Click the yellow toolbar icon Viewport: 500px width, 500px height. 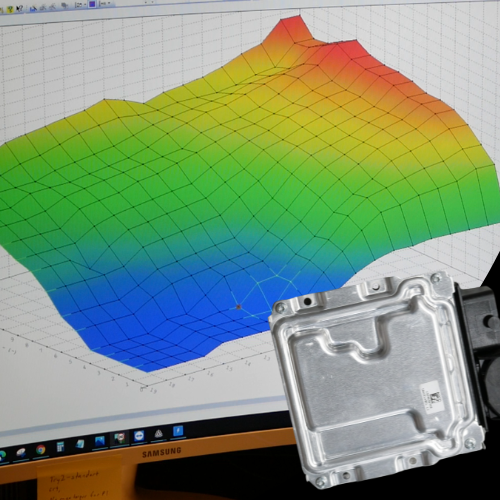click(x=10, y=9)
